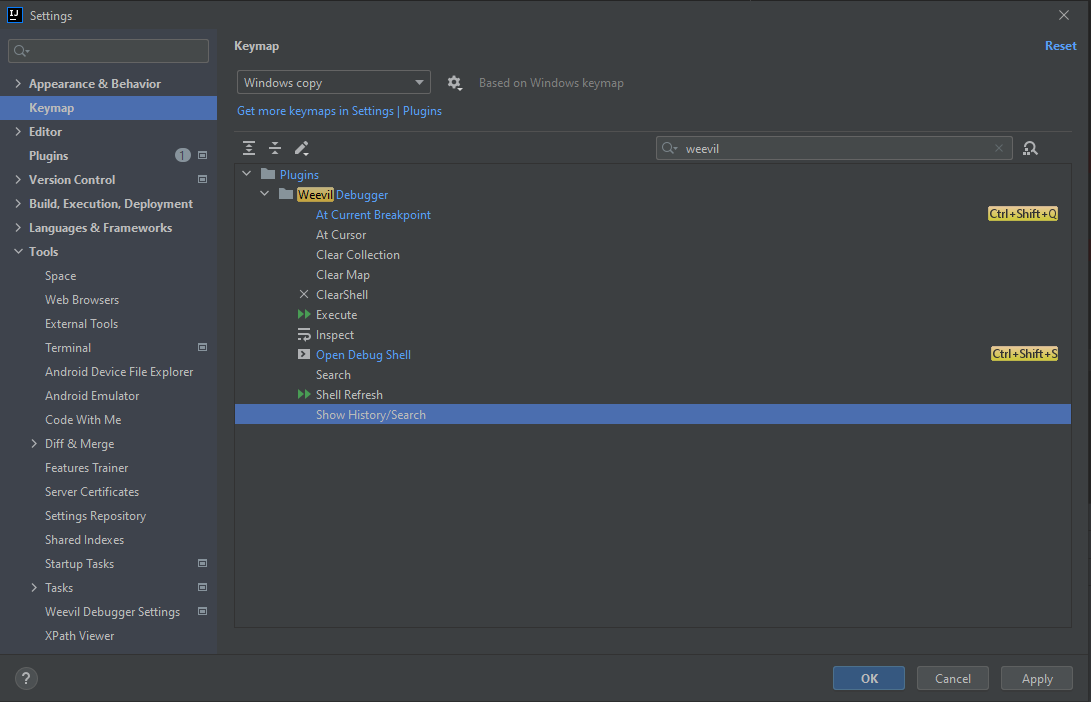This screenshot has width=1091, height=702.
Task: Click the help question mark button
Action: 26,678
